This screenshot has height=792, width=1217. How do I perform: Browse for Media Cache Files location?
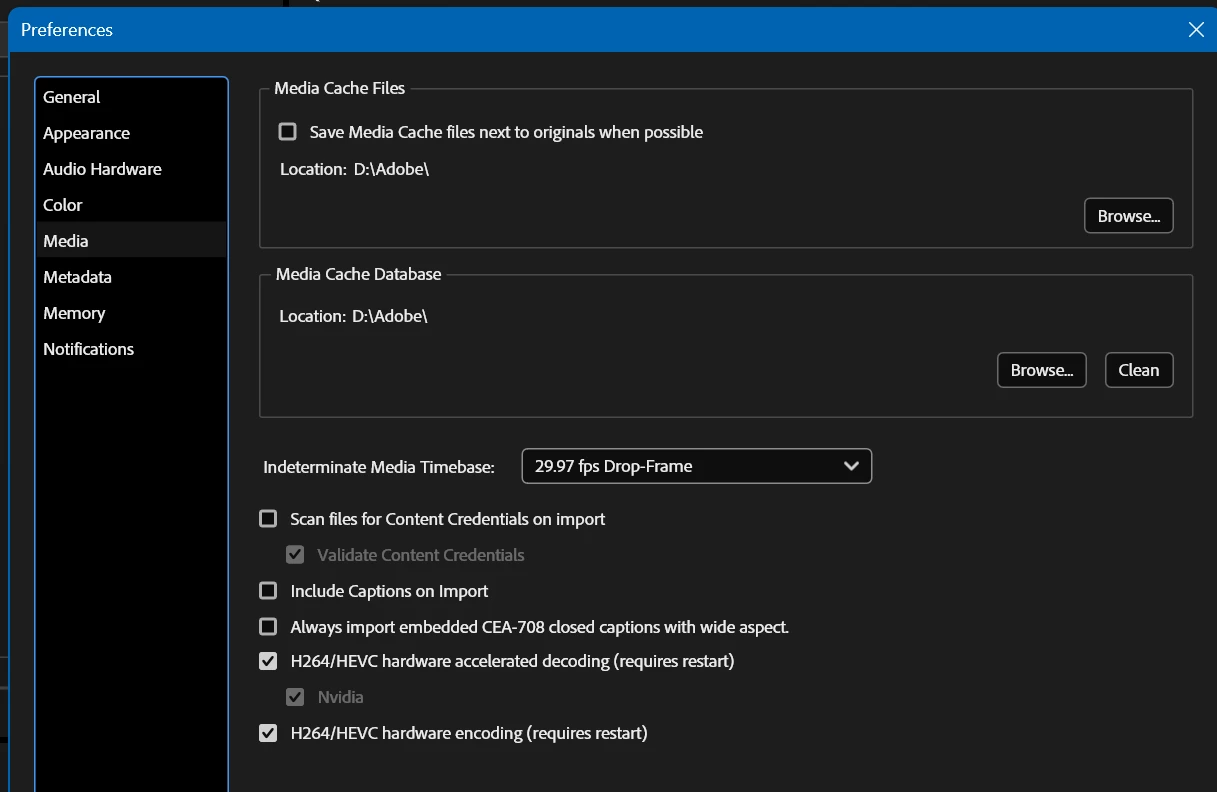click(x=1128, y=216)
